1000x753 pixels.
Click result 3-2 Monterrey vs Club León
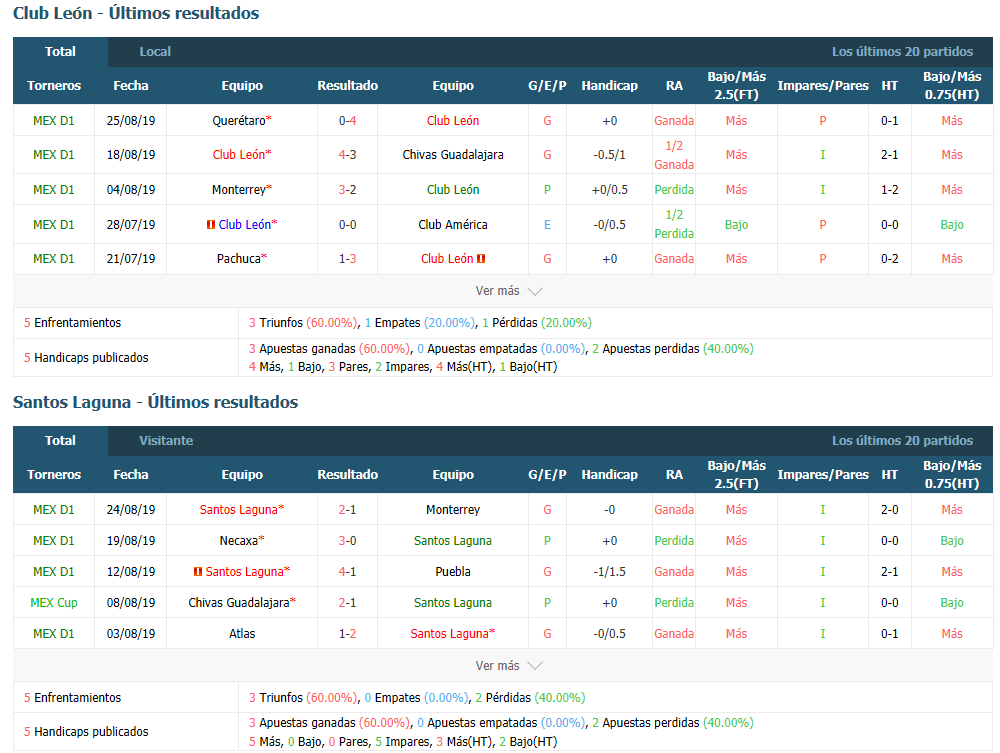tap(348, 190)
